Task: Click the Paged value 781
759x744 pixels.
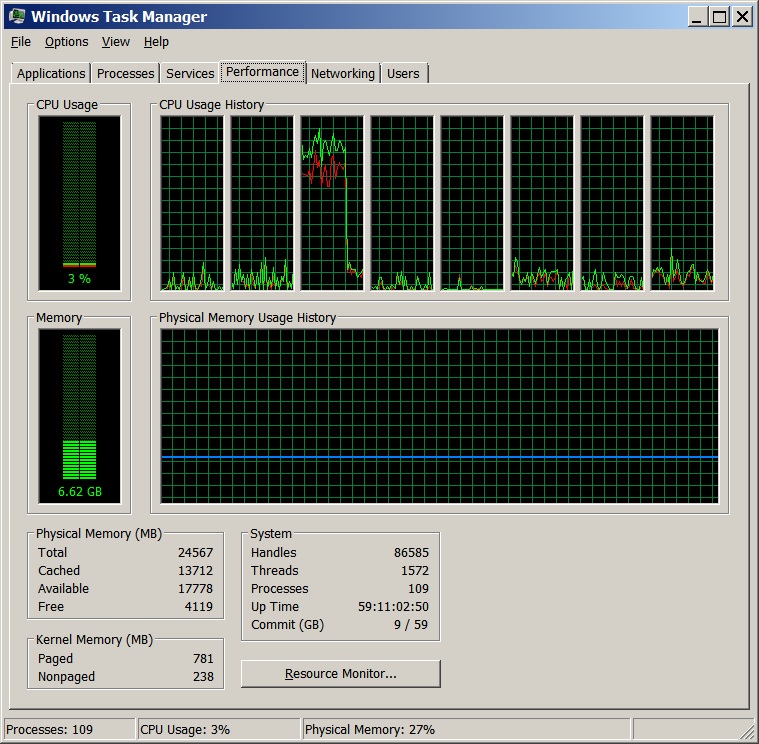Action: [203, 658]
